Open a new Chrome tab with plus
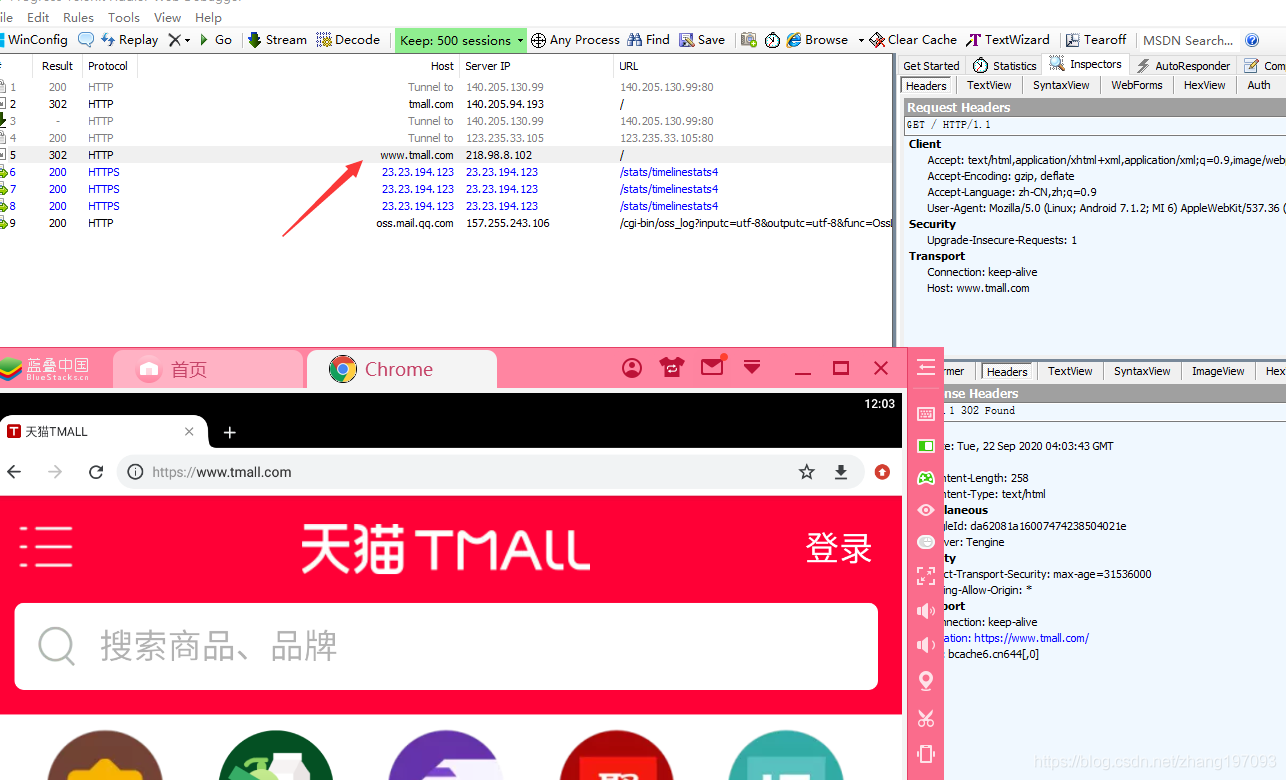 click(x=230, y=432)
